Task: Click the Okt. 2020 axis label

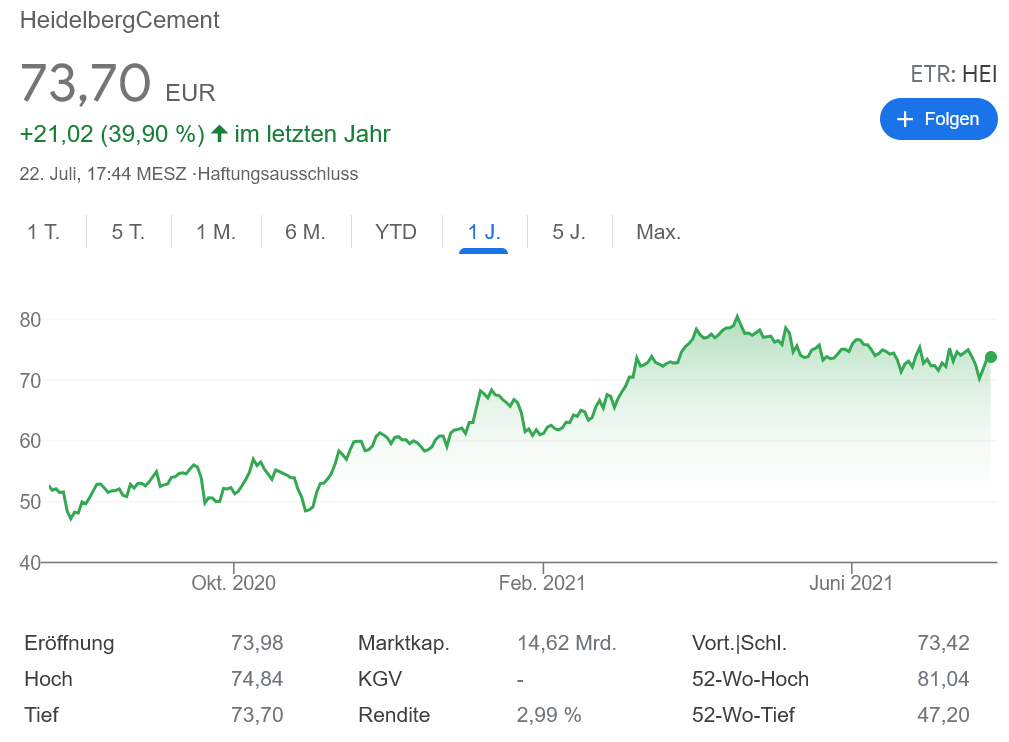Action: point(233,583)
